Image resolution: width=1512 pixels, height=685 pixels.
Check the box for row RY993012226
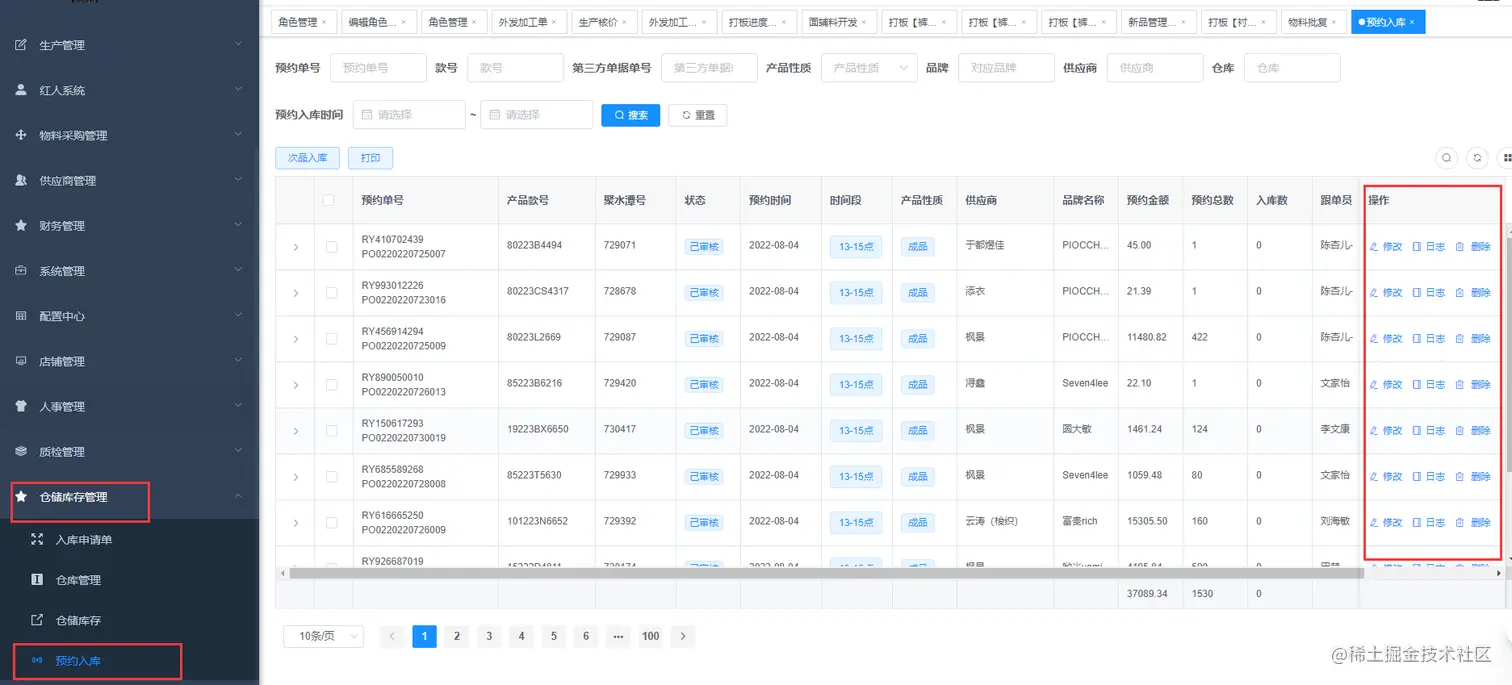[332, 293]
